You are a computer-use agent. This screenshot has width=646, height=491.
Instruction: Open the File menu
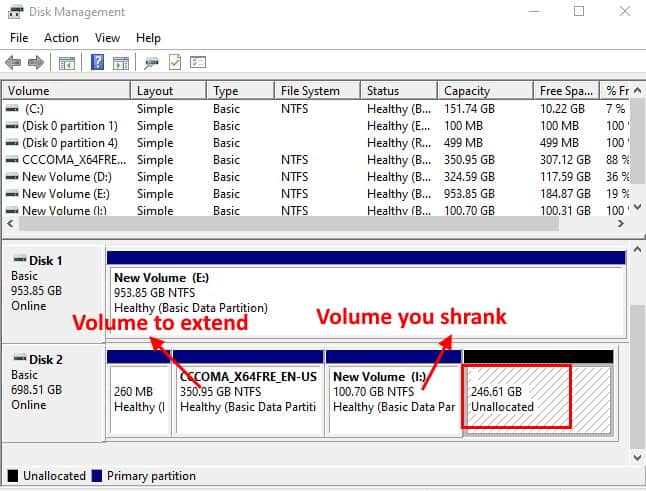pyautogui.click(x=19, y=38)
